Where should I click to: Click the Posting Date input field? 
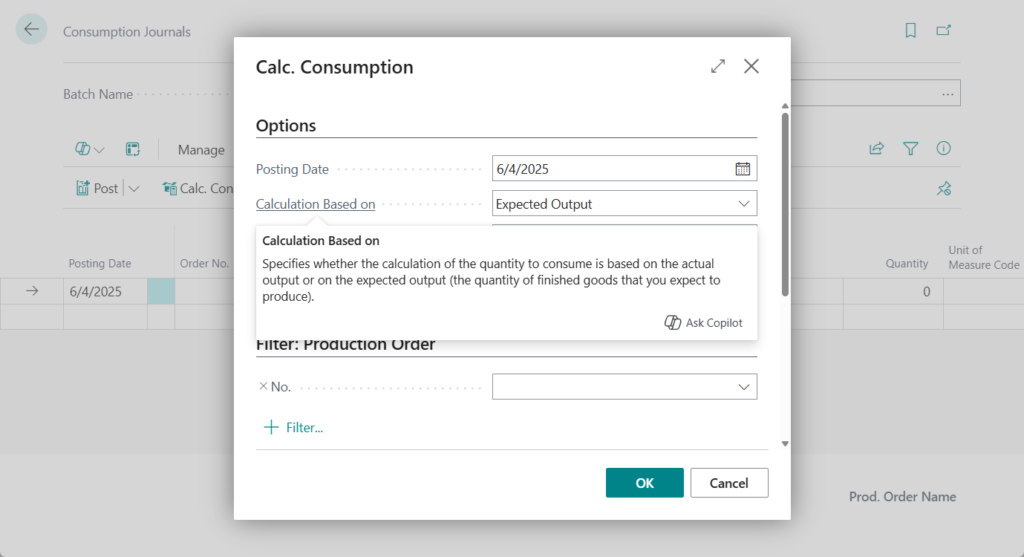point(612,169)
